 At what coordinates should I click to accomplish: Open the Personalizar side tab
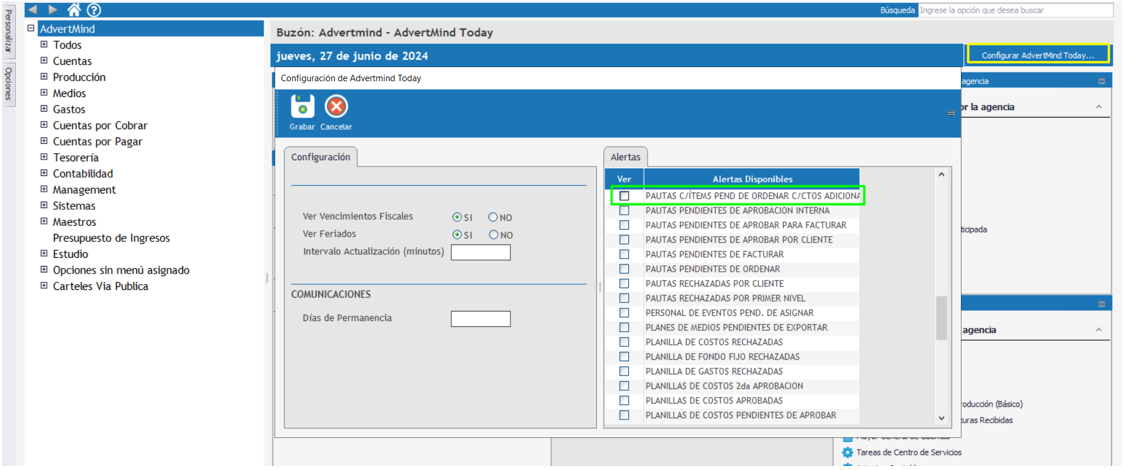9,32
